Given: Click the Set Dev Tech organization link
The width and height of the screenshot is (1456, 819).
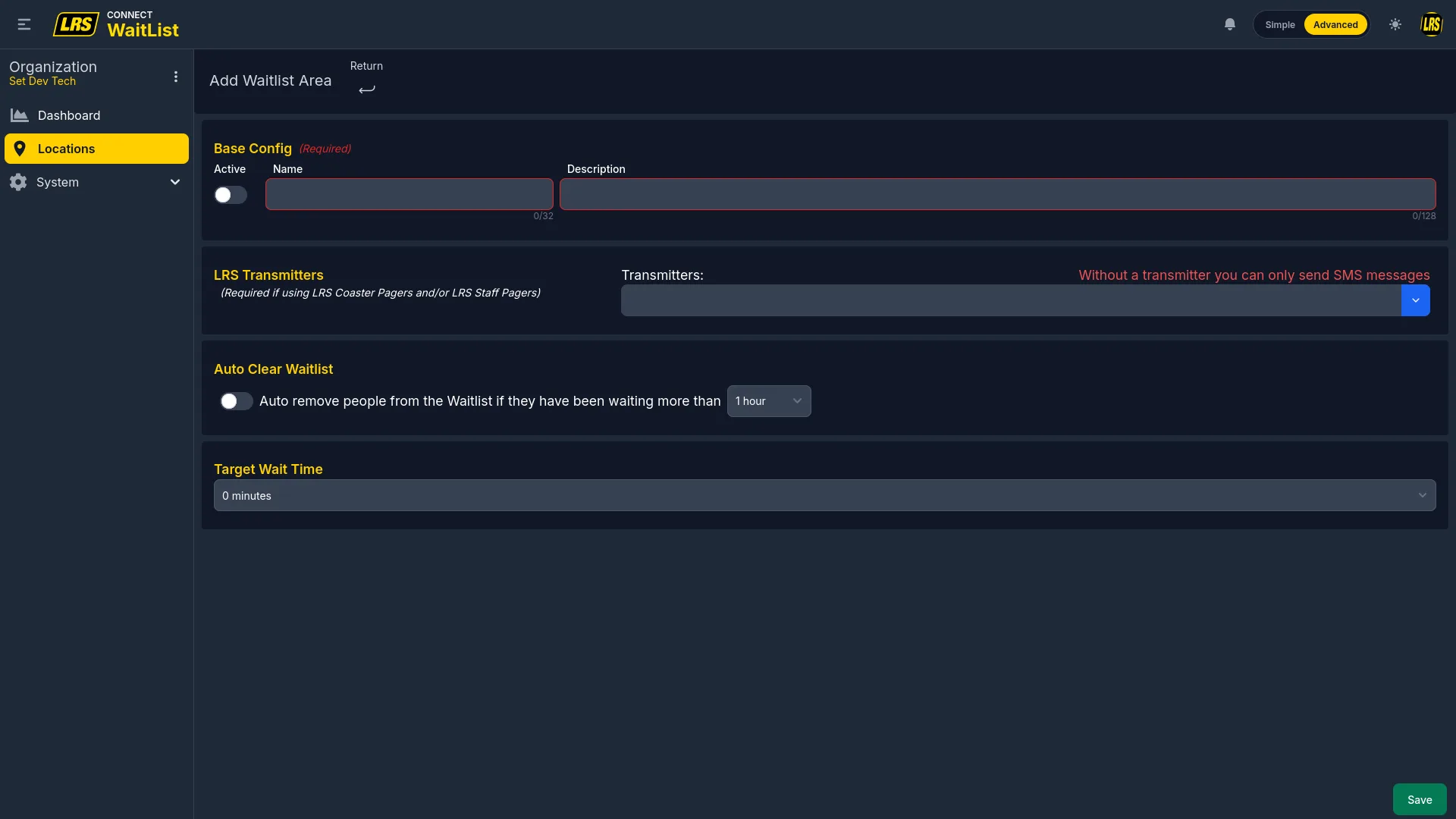Looking at the screenshot, I should (42, 81).
